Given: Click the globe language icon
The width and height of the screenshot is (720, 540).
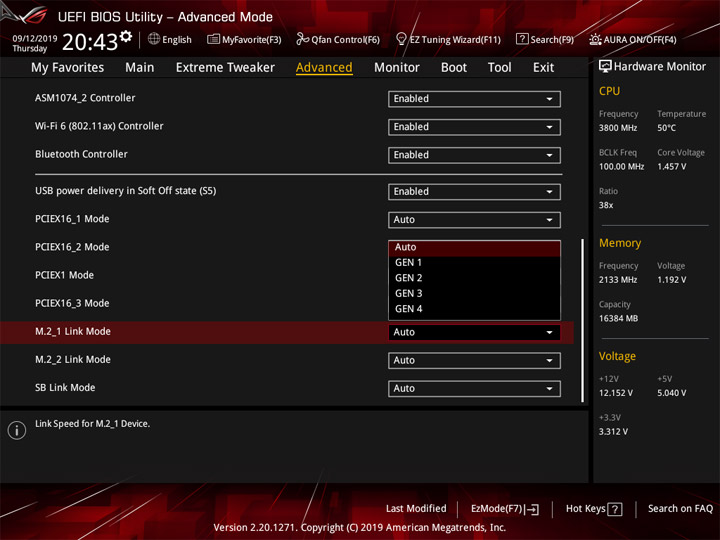Looking at the screenshot, I should pos(154,39).
